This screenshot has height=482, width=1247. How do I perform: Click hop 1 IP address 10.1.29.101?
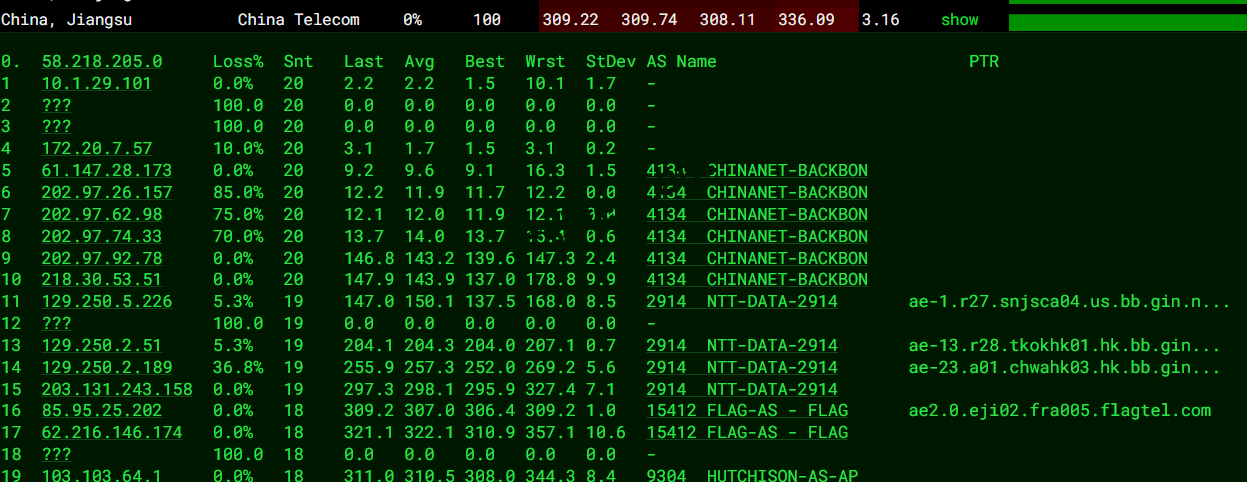(96, 84)
